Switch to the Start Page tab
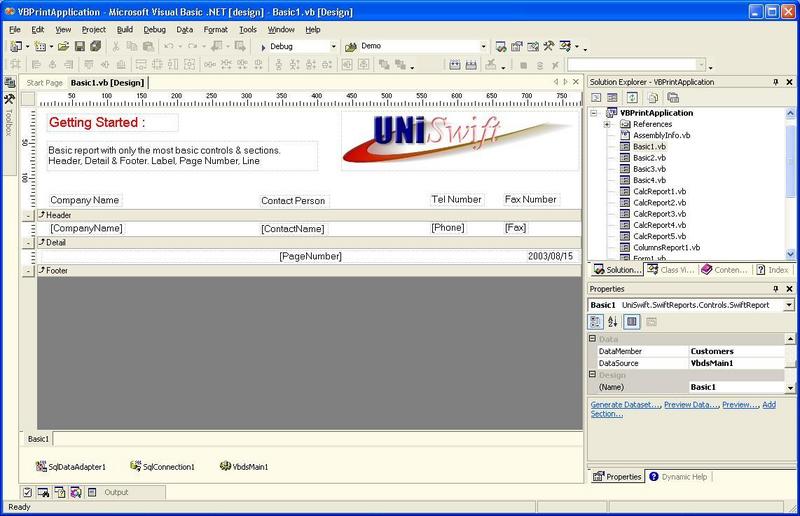 tap(44, 83)
